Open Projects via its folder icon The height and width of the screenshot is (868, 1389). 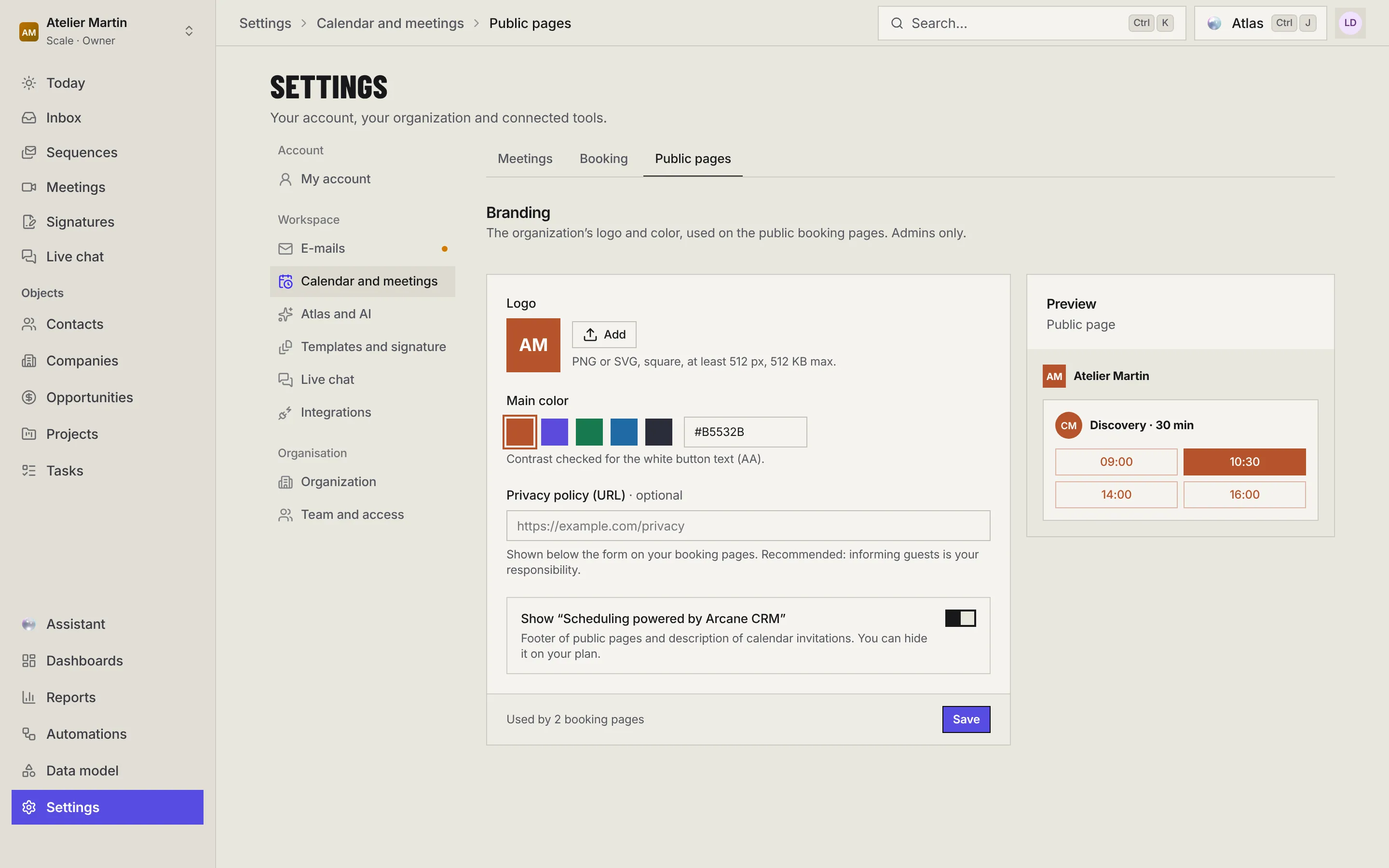pyautogui.click(x=29, y=434)
